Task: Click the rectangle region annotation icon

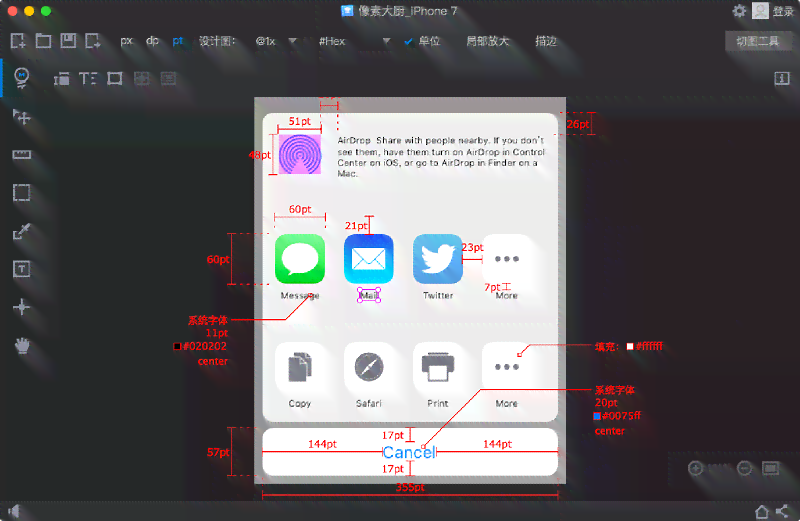Action: coord(115,79)
